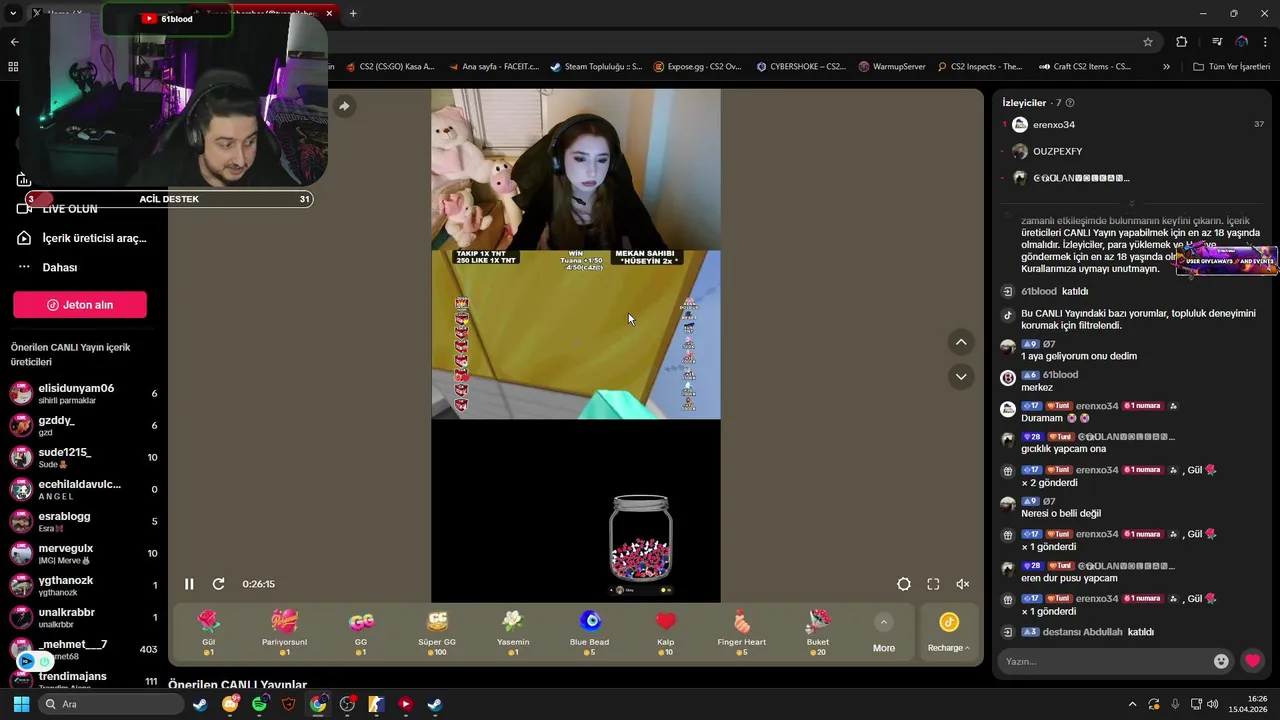Image resolution: width=1280 pixels, height=720 pixels.
Task: Open the Steam Topluluğu bookmark
Action: click(x=595, y=67)
